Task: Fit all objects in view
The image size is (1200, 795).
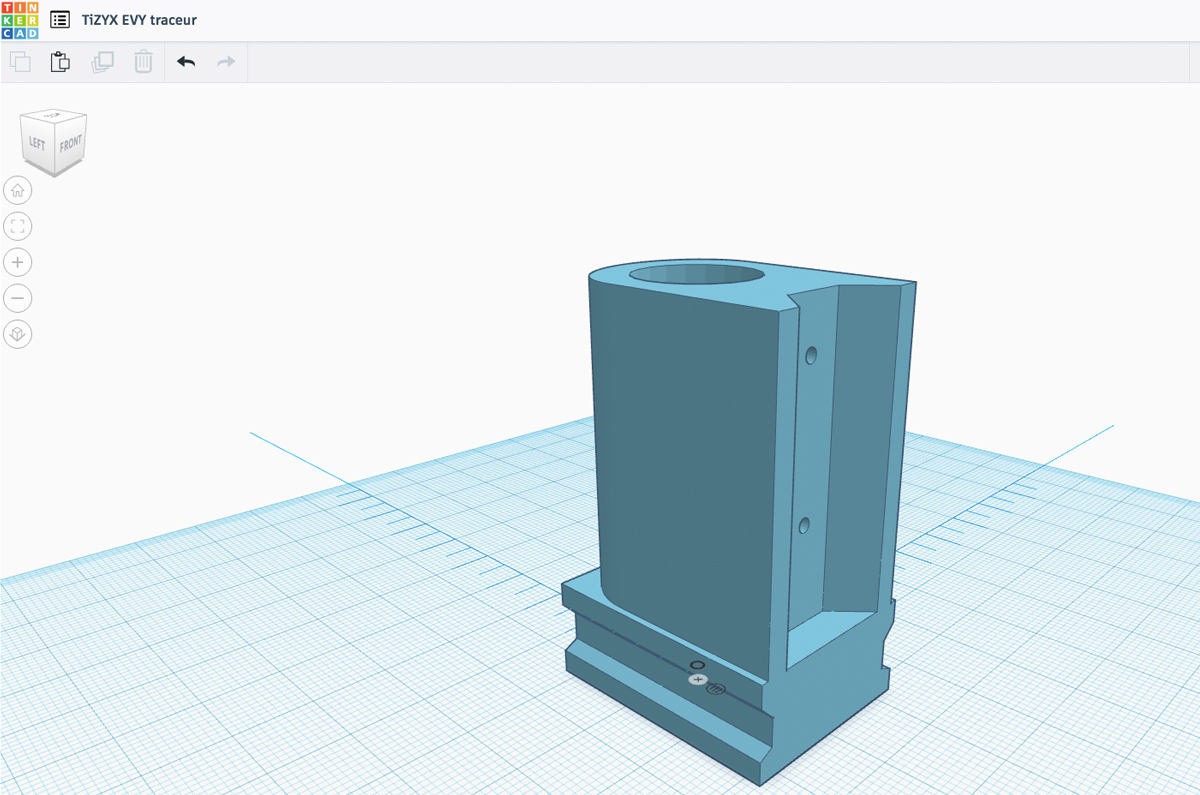Action: tap(18, 226)
